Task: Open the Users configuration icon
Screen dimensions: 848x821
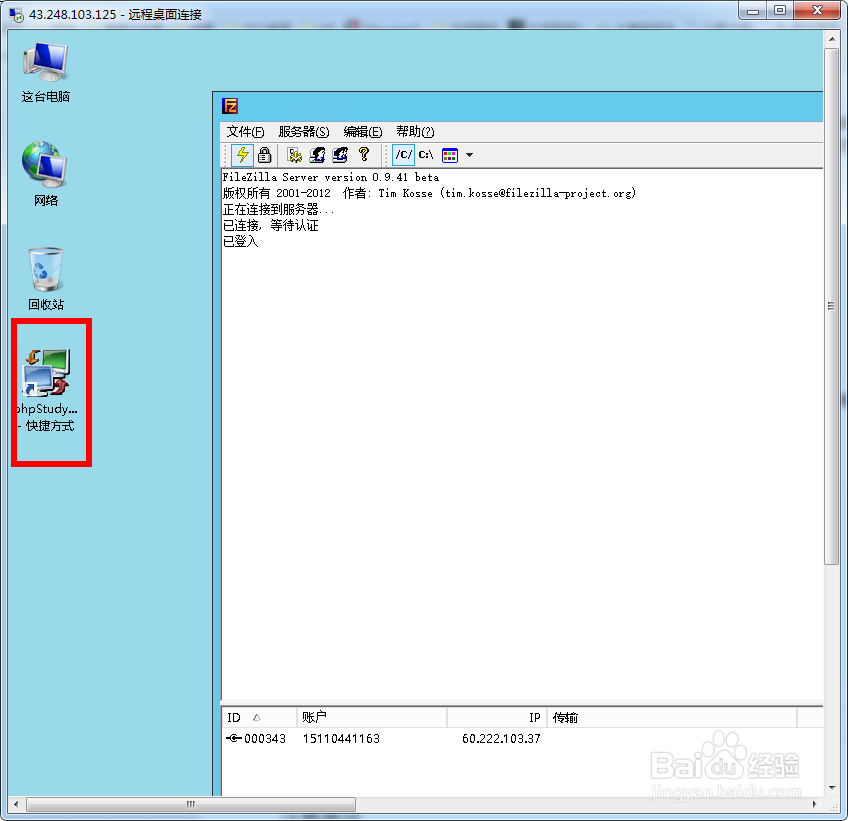Action: pos(317,155)
